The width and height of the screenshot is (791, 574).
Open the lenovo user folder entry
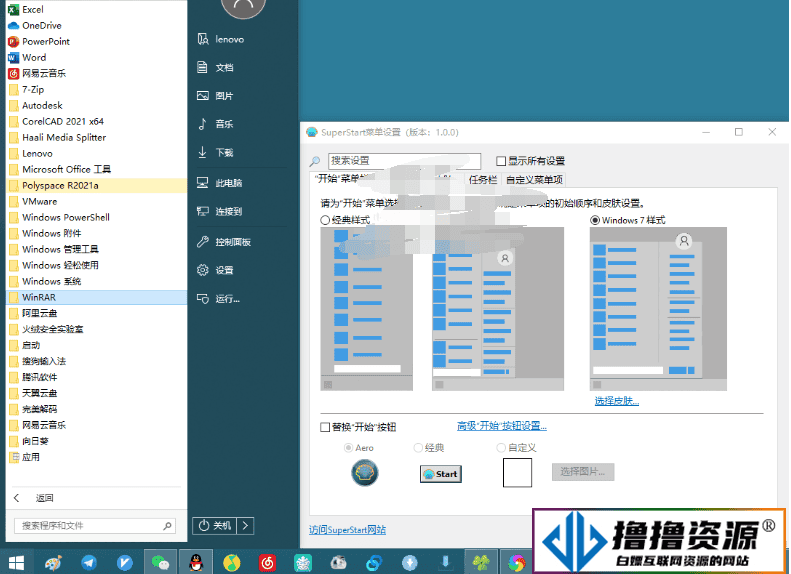[220, 39]
